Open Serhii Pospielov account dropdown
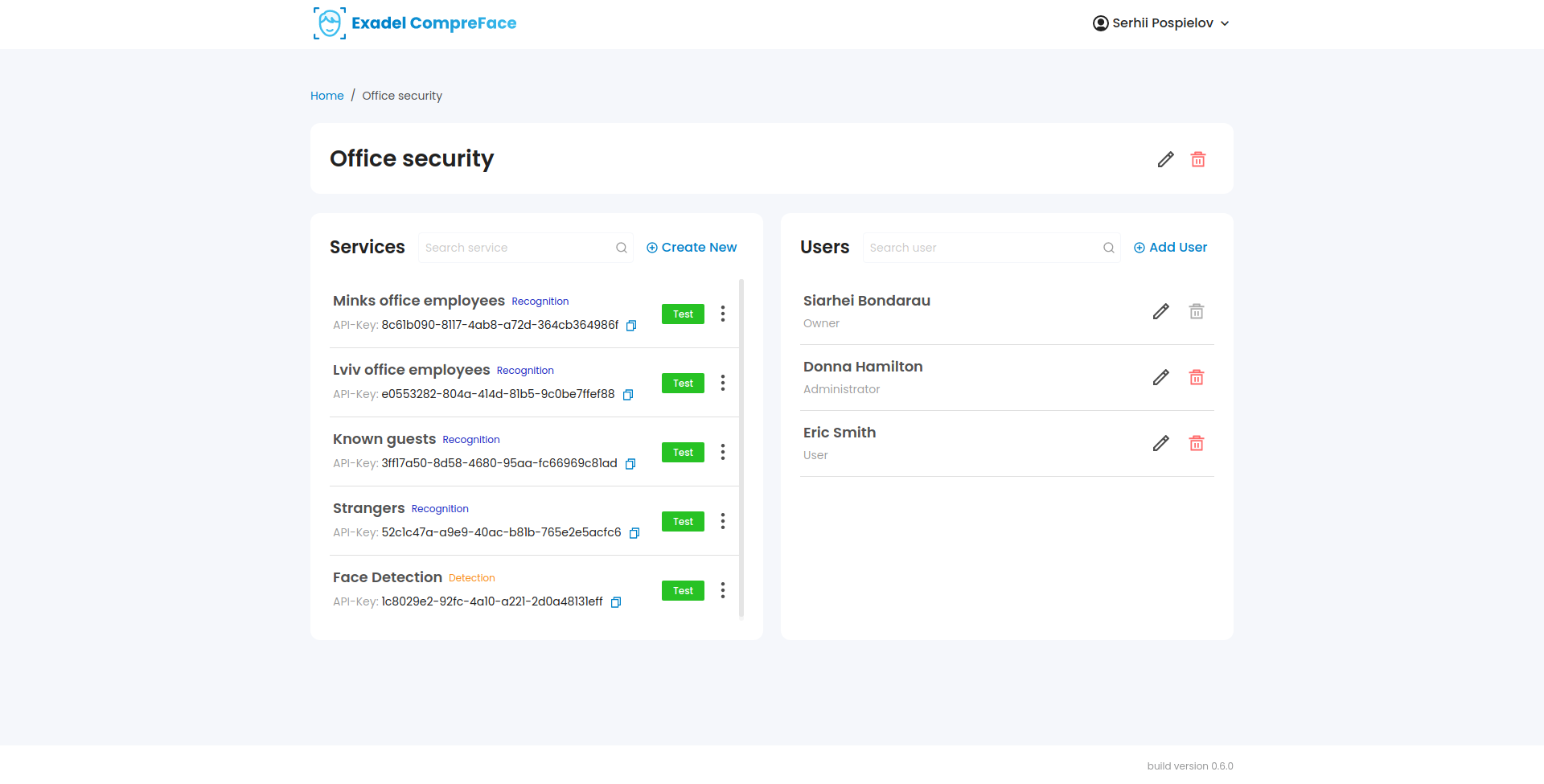 coord(1160,23)
